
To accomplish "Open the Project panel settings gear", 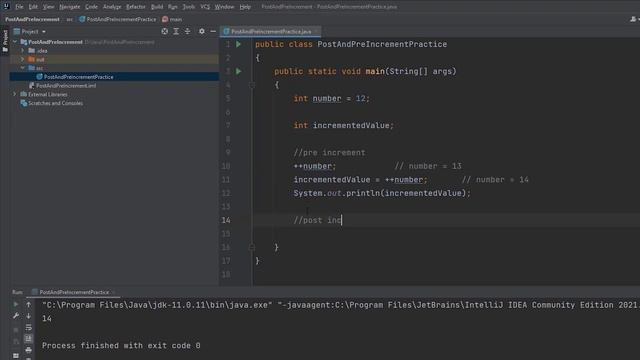I will tap(202, 31).
